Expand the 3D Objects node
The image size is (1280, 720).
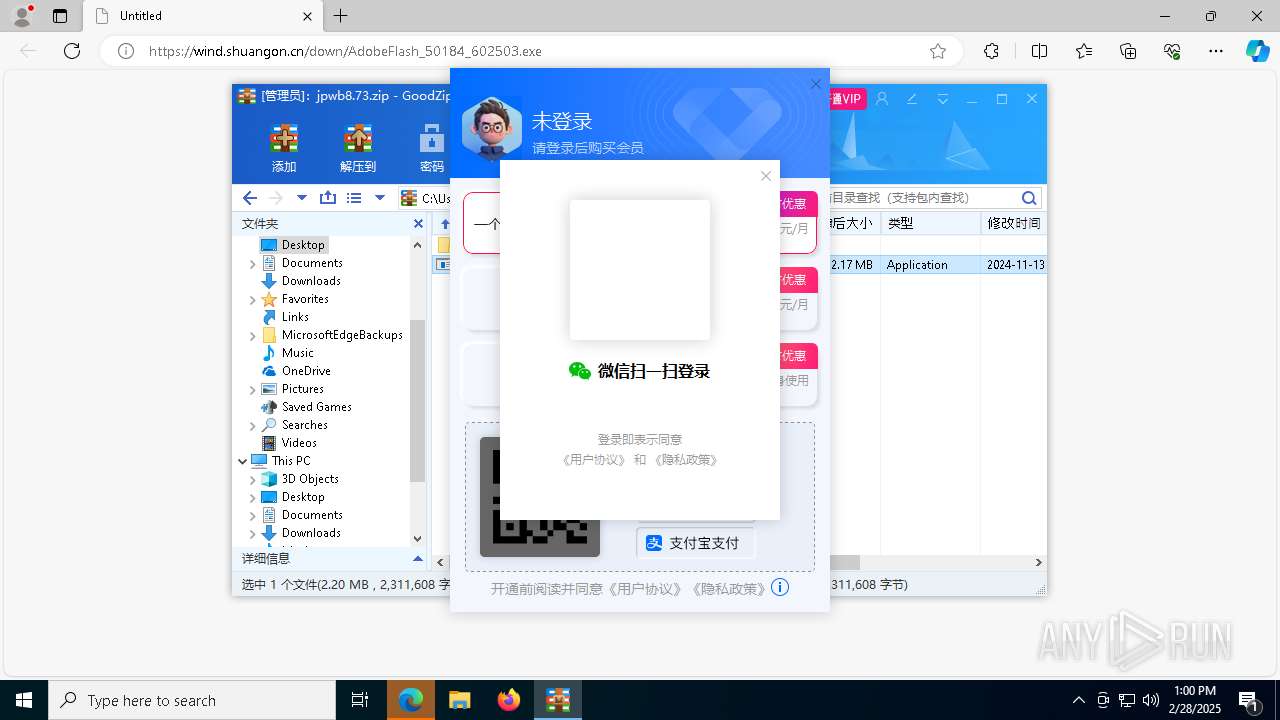(x=252, y=479)
